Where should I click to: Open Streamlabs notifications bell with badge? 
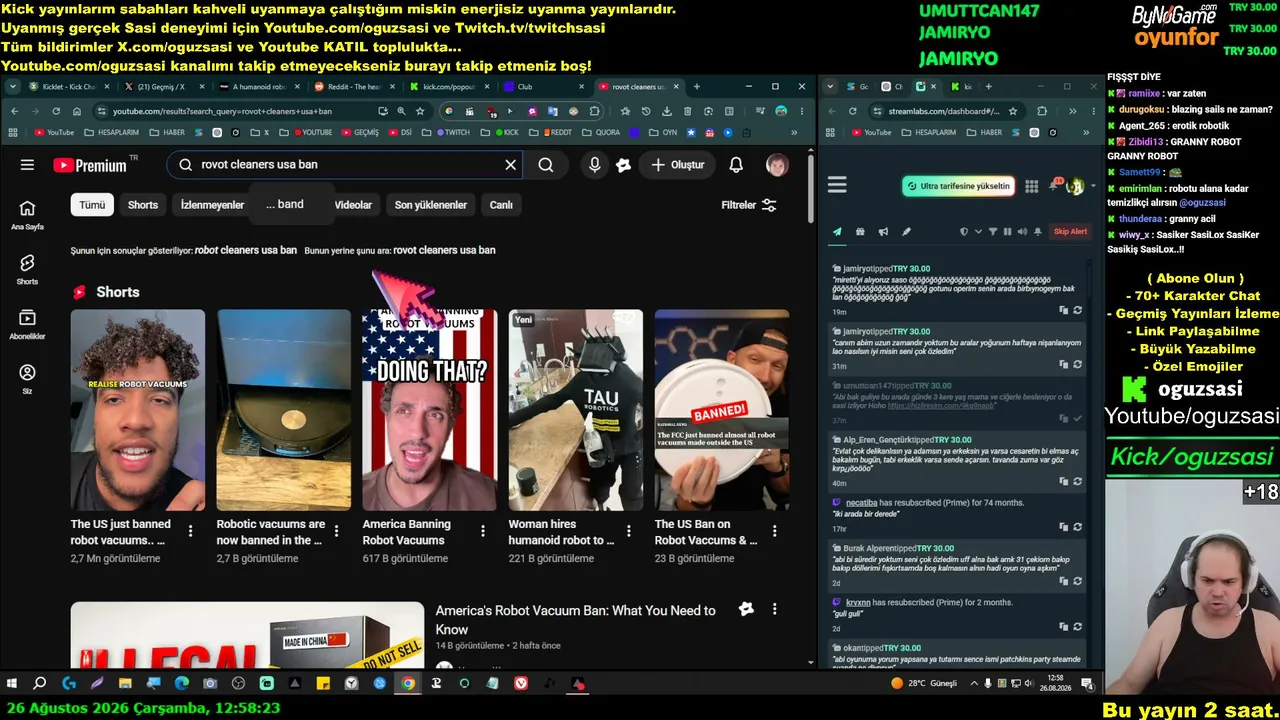pos(1054,185)
